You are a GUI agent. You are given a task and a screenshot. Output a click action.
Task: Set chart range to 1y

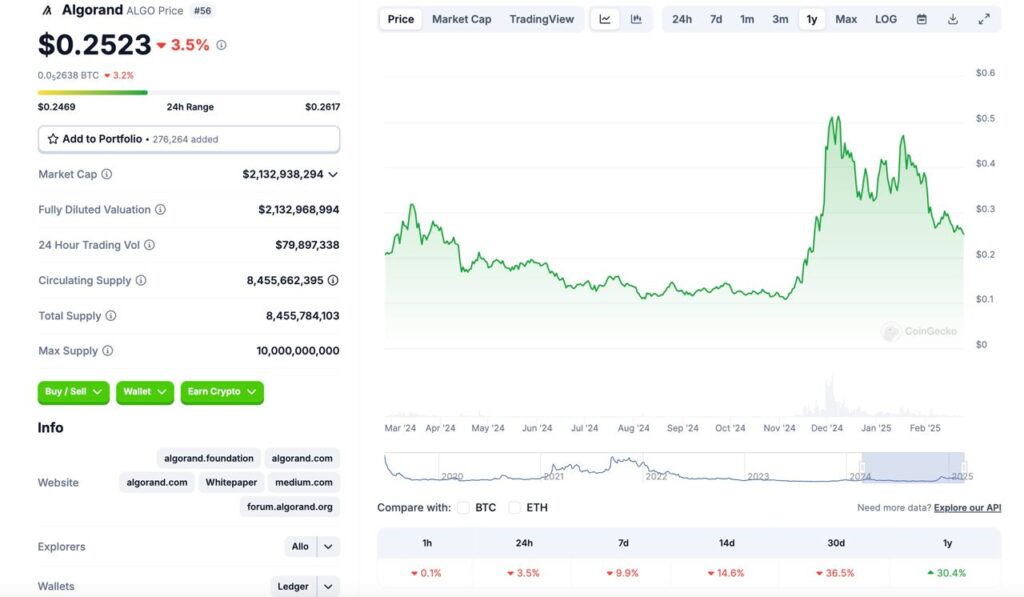coord(812,19)
